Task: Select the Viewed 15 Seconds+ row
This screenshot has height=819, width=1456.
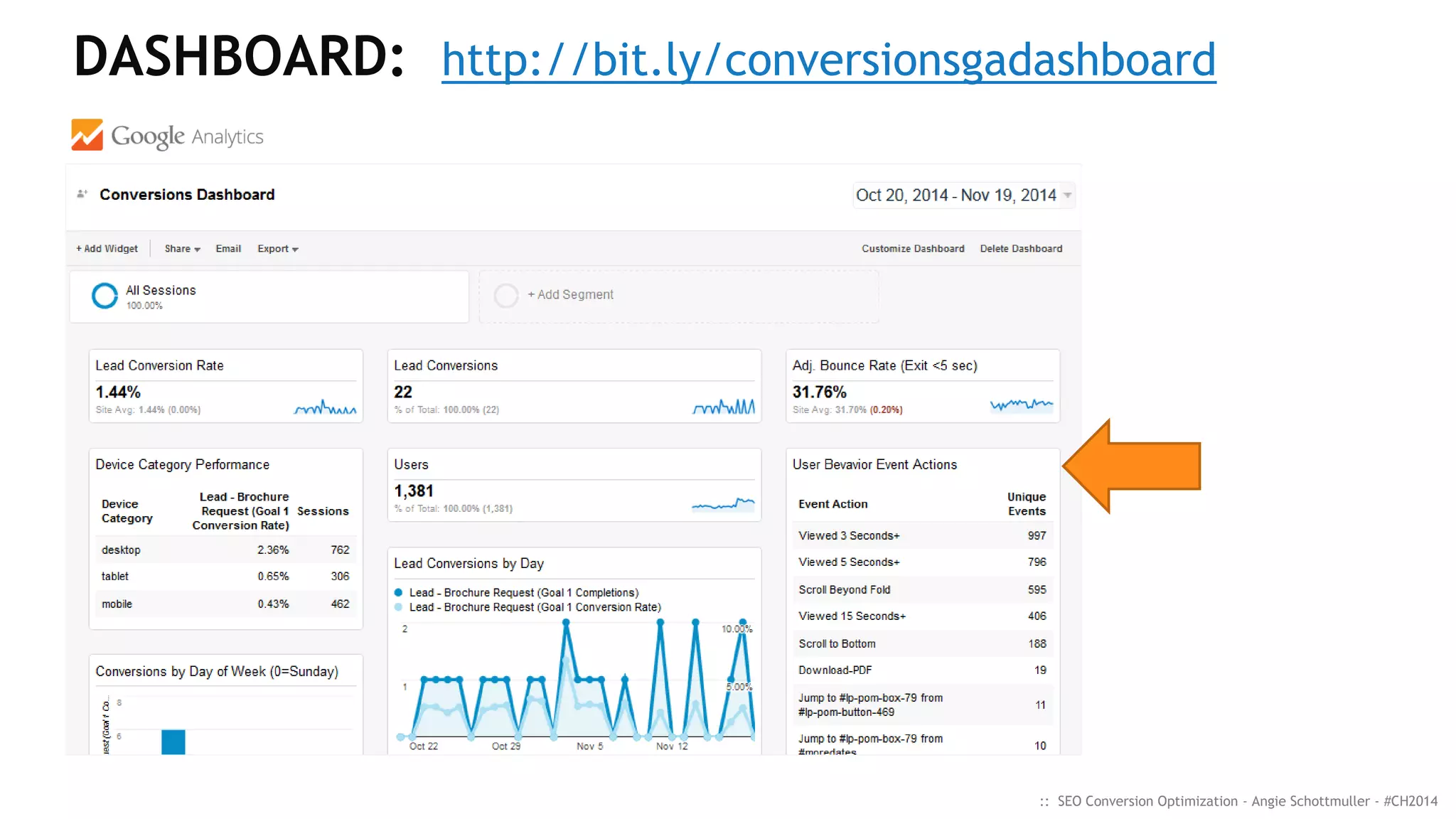Action: click(922, 616)
